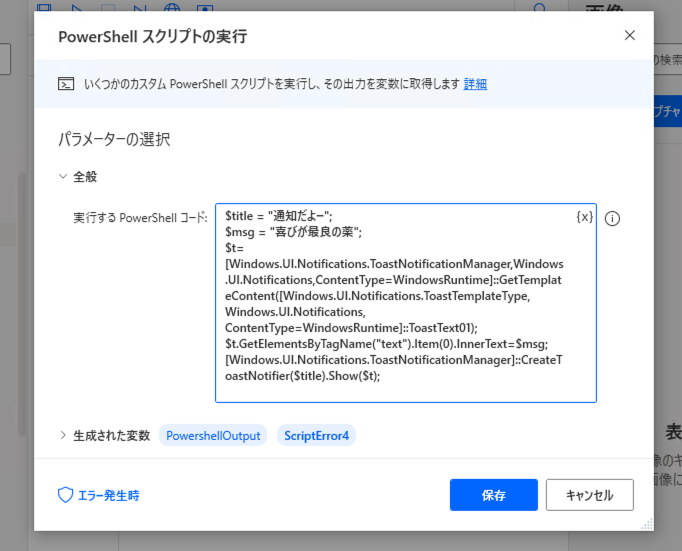Viewport: 682px width, 551px height.
Task: Click the $title code line text
Action: pyautogui.click(x=279, y=216)
